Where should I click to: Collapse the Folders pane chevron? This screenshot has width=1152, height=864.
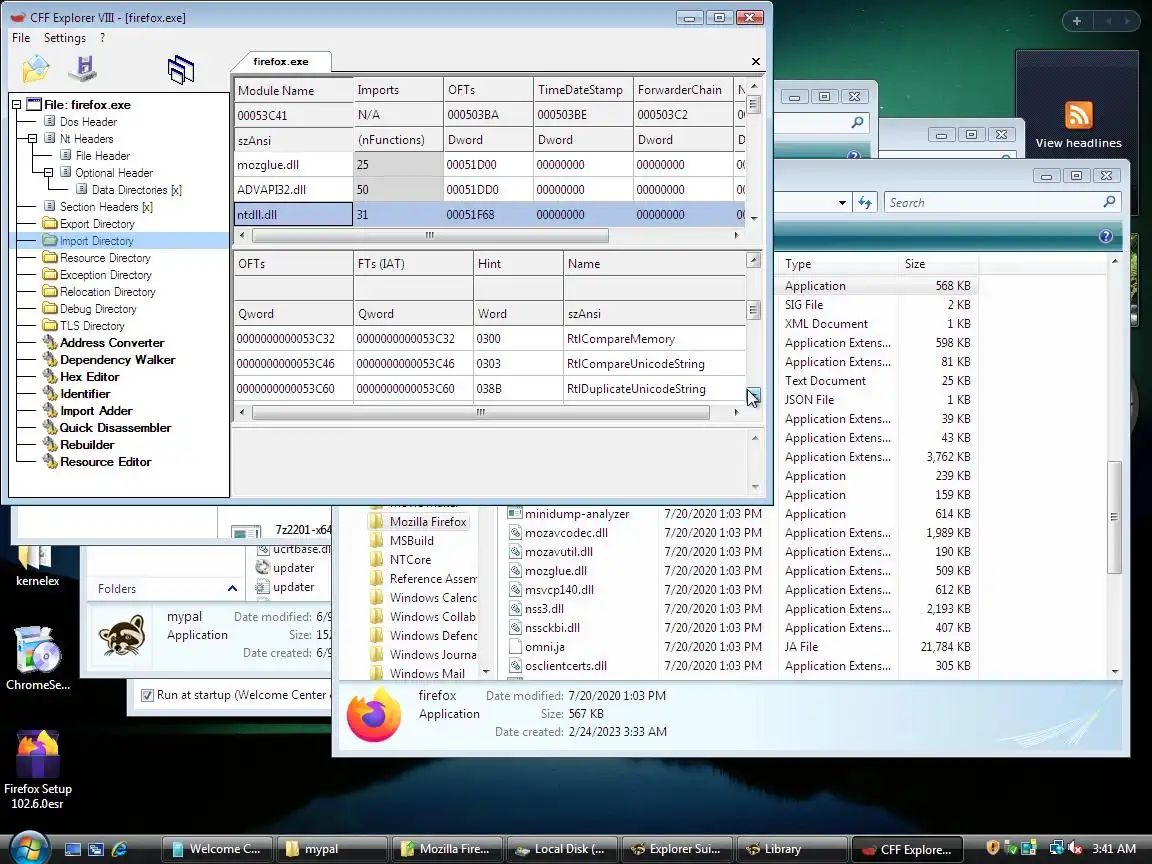tap(232, 588)
